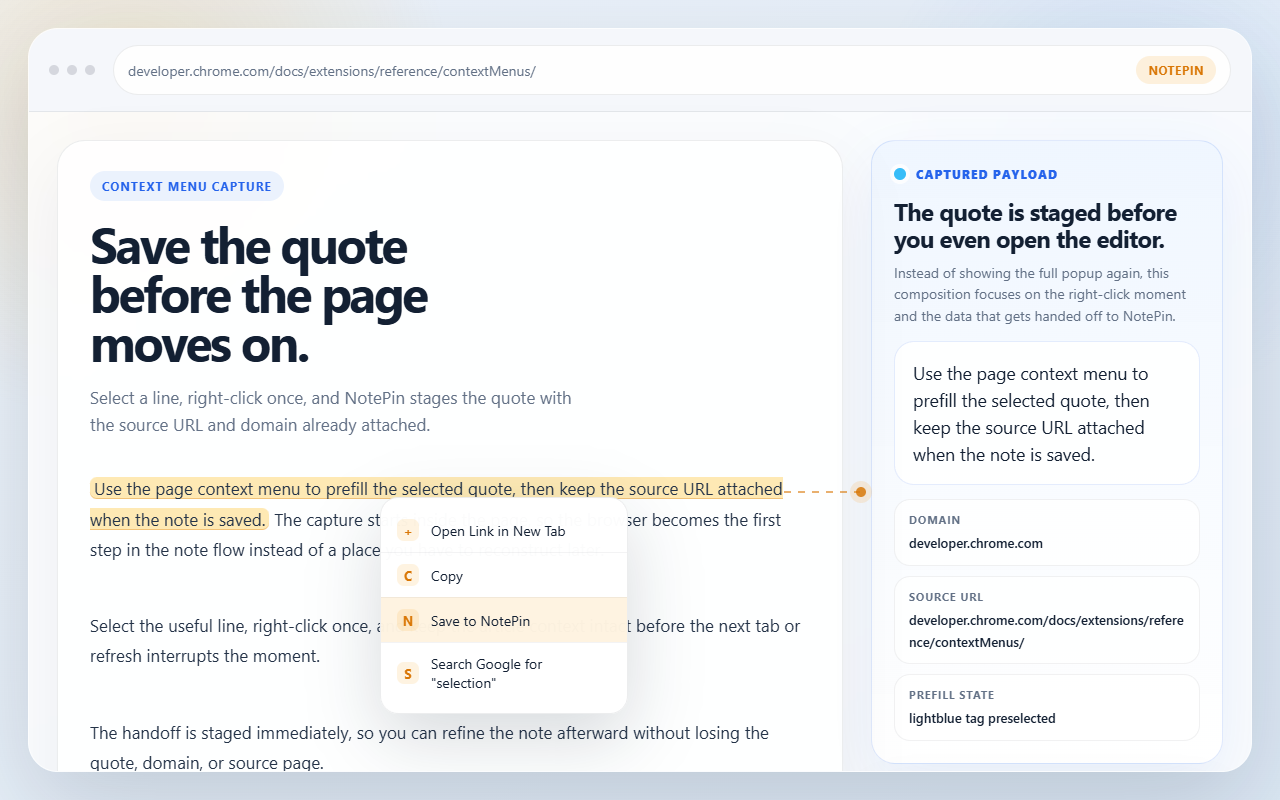Click the NOTEPIN badge in address bar

[x=1176, y=71]
